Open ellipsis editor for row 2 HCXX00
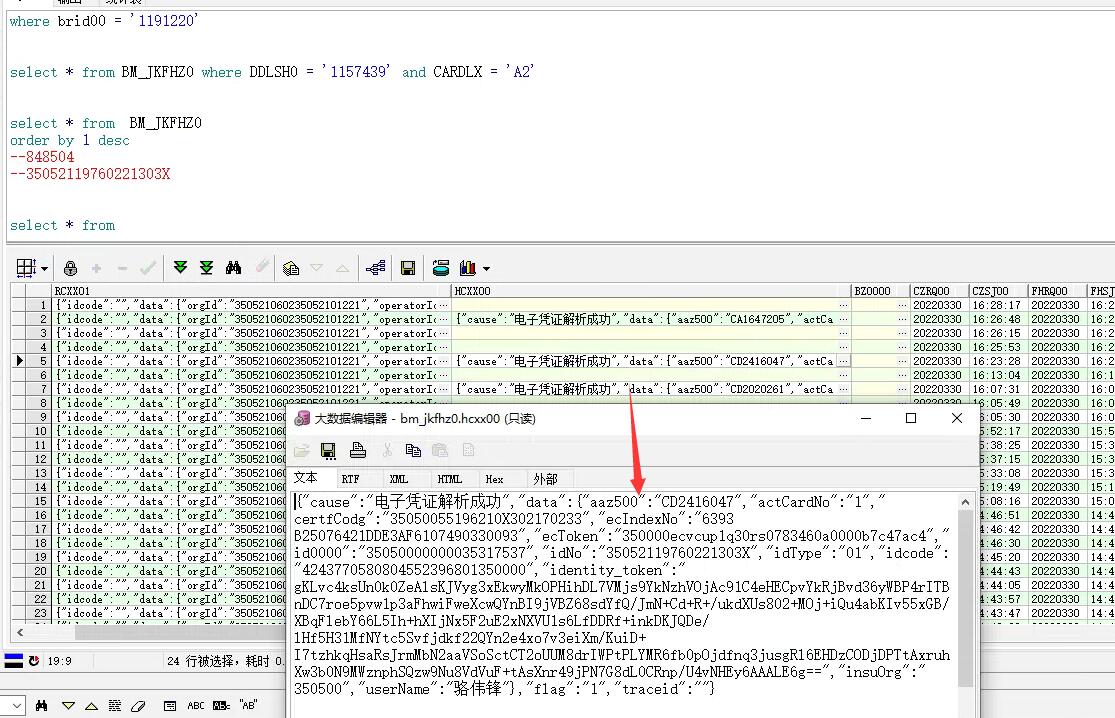Image resolution: width=1115 pixels, height=718 pixels. point(843,319)
